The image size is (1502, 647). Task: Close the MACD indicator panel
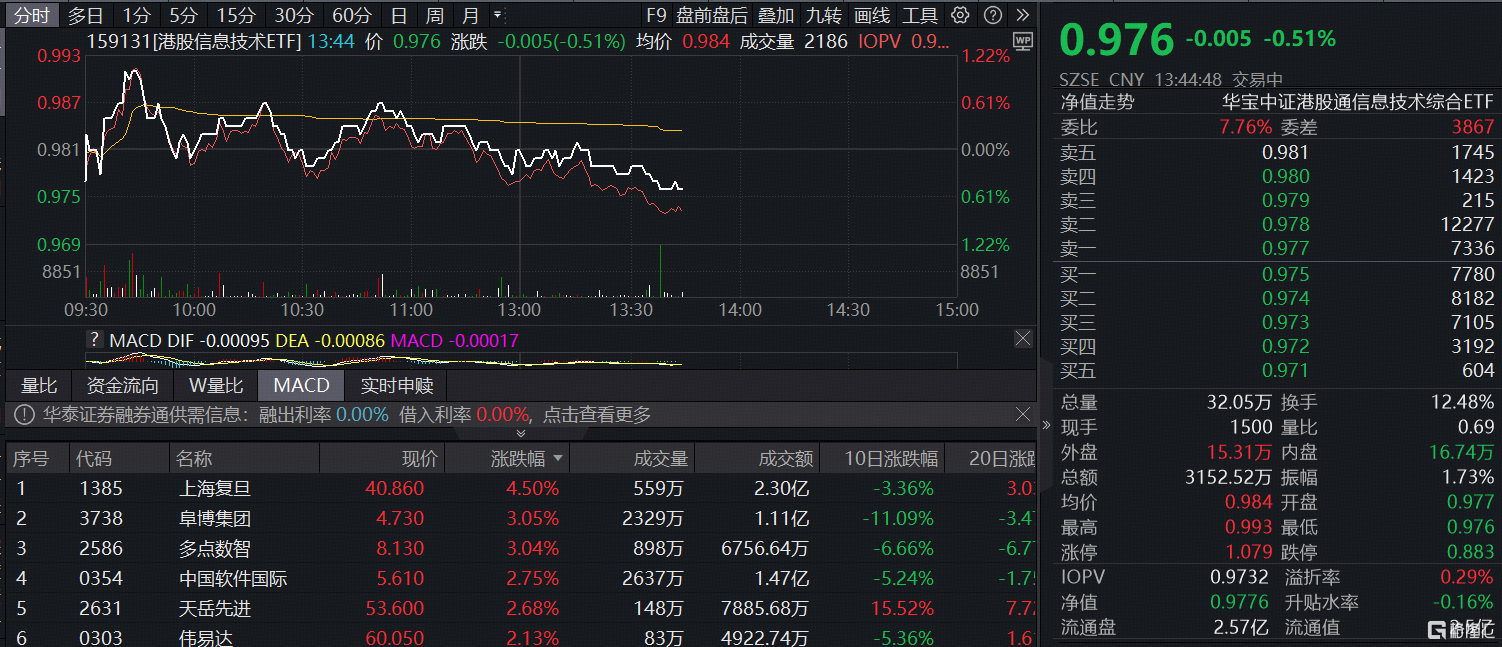1022,340
